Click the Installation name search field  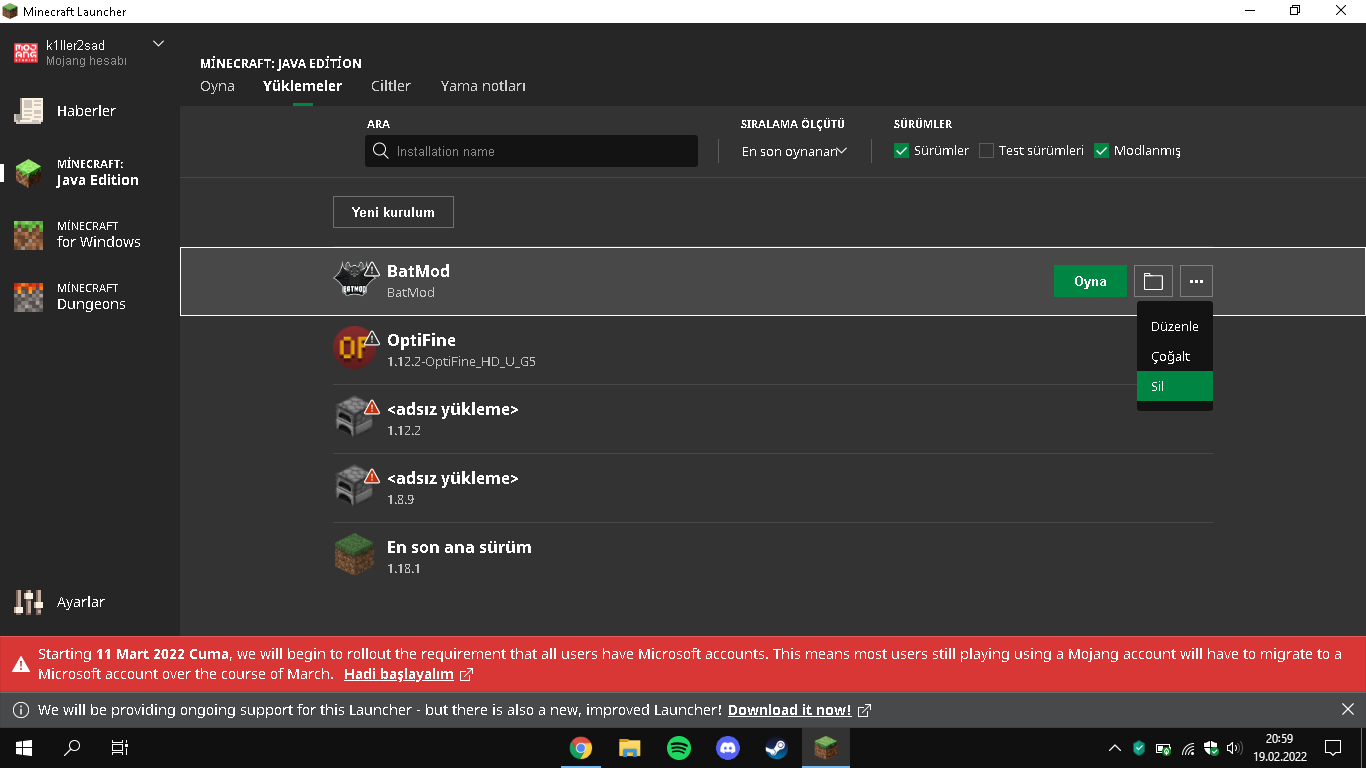[531, 151]
